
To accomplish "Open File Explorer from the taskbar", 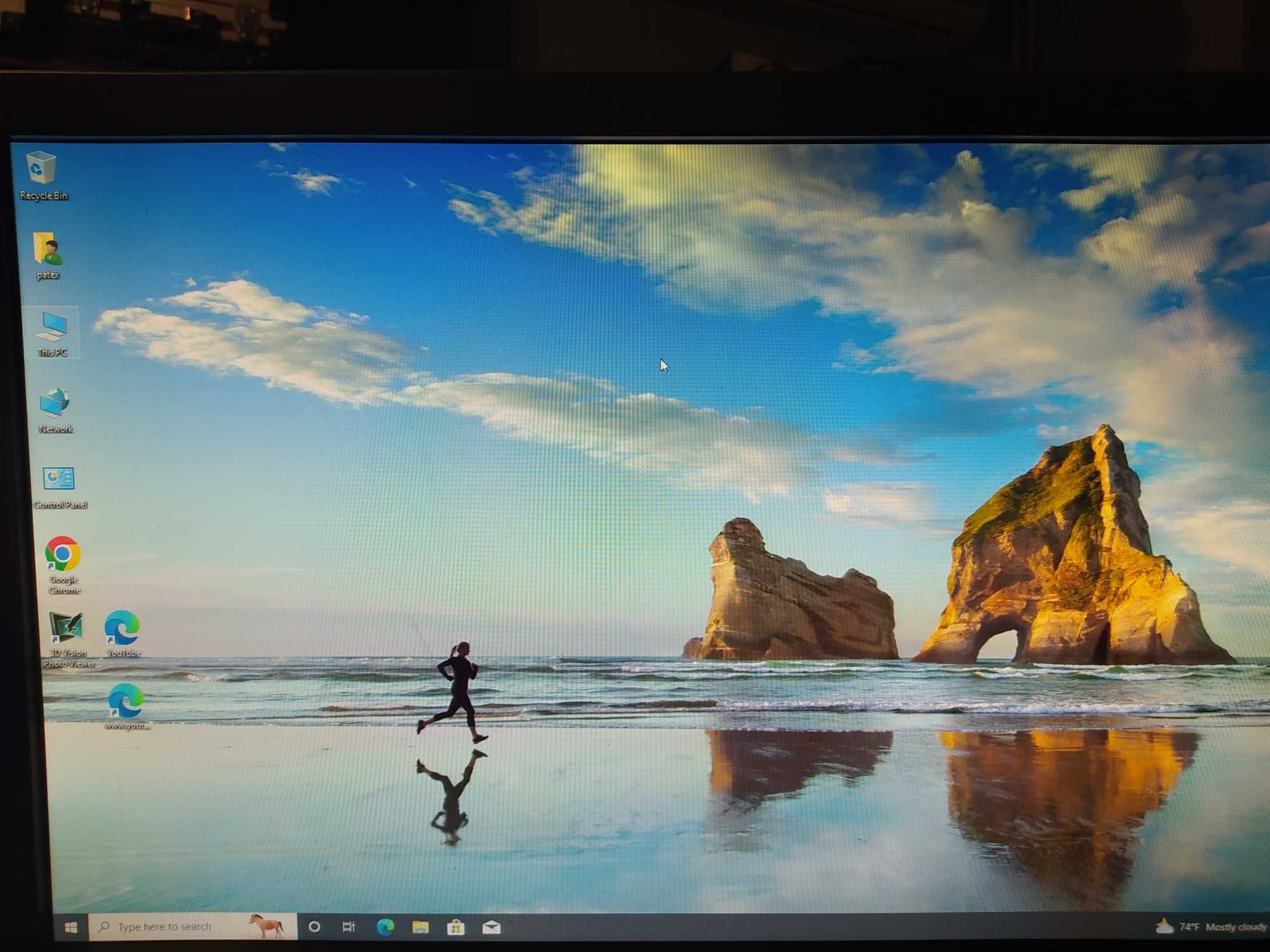I will click(x=420, y=927).
